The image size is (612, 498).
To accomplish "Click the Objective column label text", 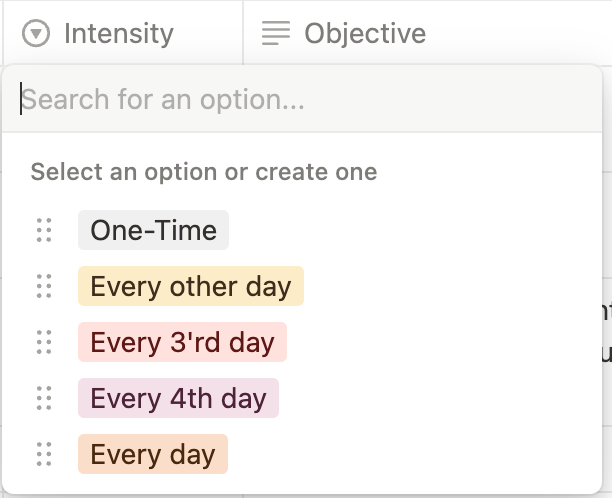I will click(365, 34).
